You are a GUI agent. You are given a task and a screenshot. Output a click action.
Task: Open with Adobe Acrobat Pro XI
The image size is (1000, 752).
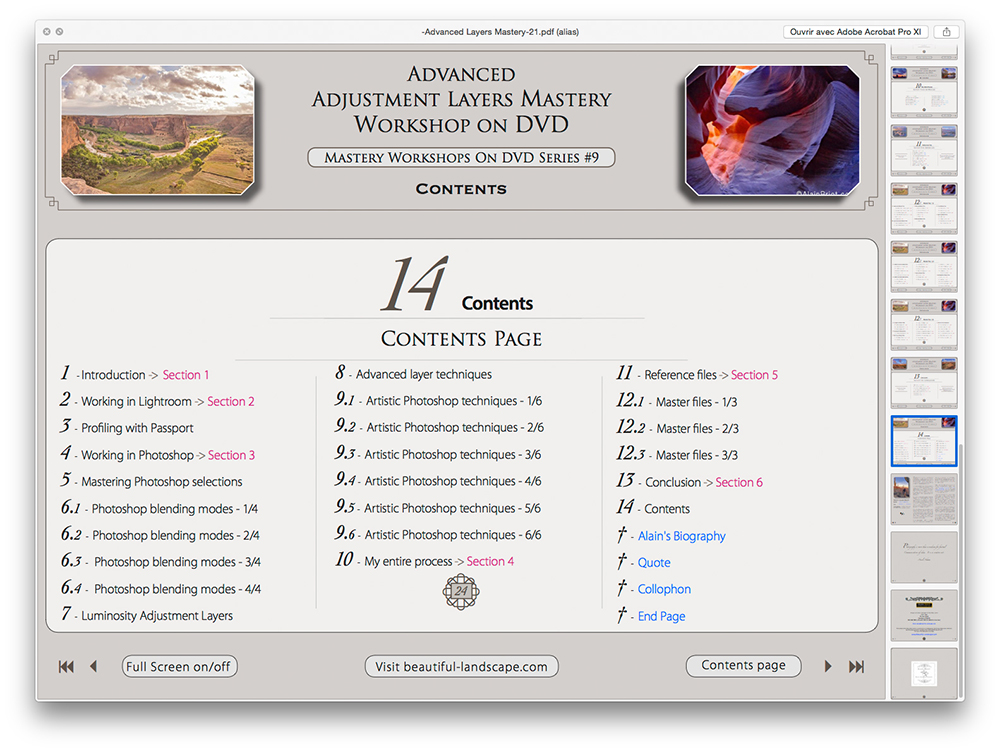pos(855,31)
